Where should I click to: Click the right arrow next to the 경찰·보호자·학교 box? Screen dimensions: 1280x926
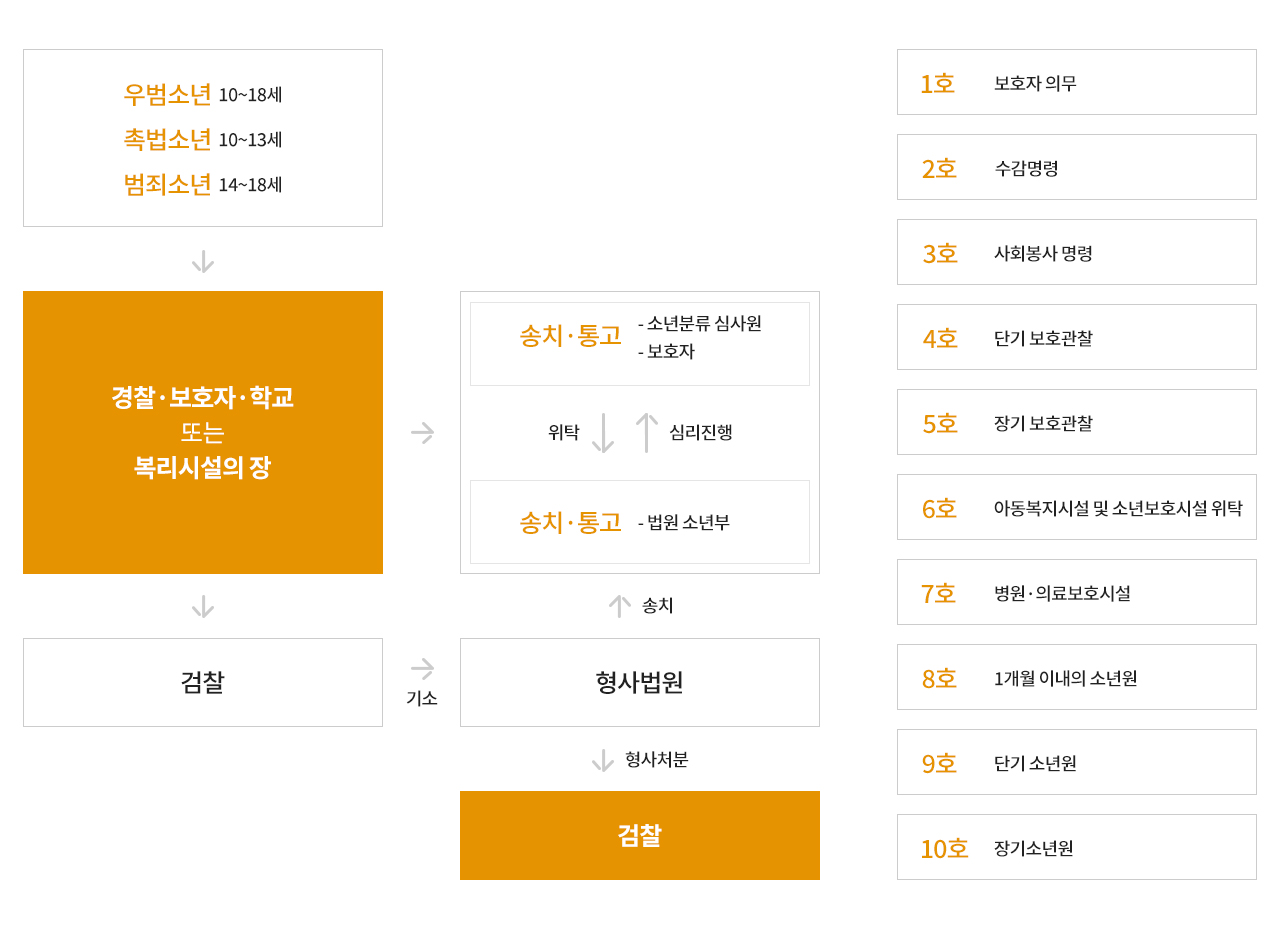click(x=422, y=433)
